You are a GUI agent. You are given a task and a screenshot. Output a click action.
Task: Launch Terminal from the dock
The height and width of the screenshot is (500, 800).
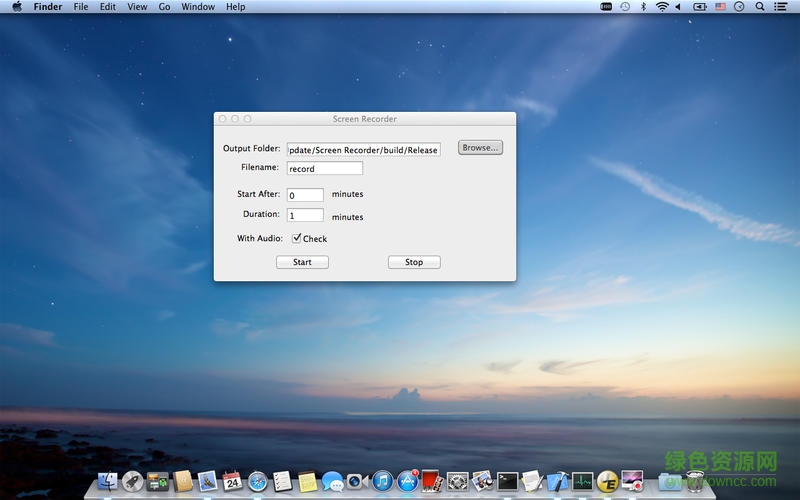pos(508,482)
